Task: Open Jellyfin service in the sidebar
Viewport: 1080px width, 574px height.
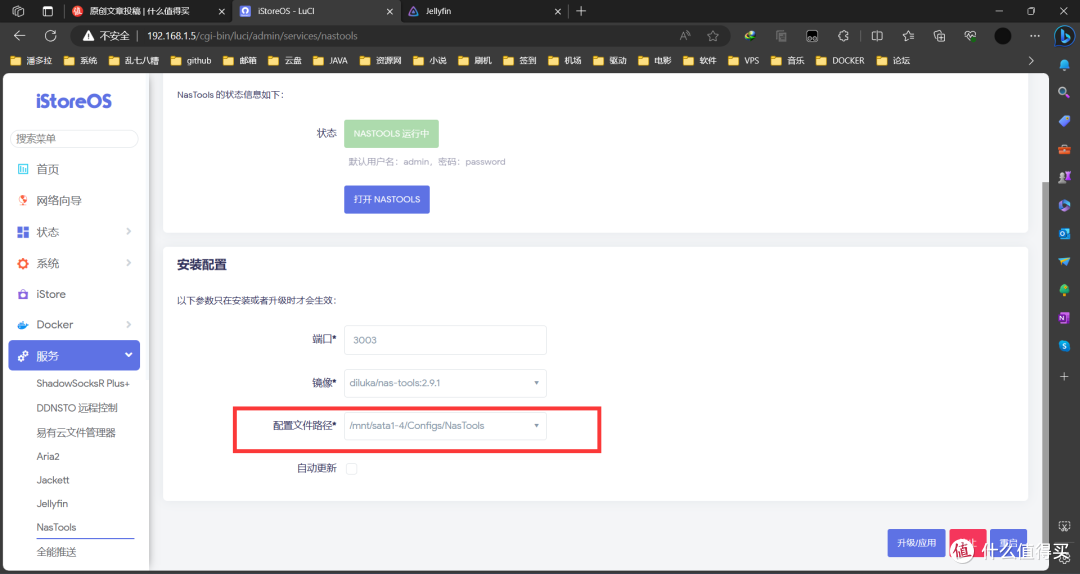Action: point(52,504)
